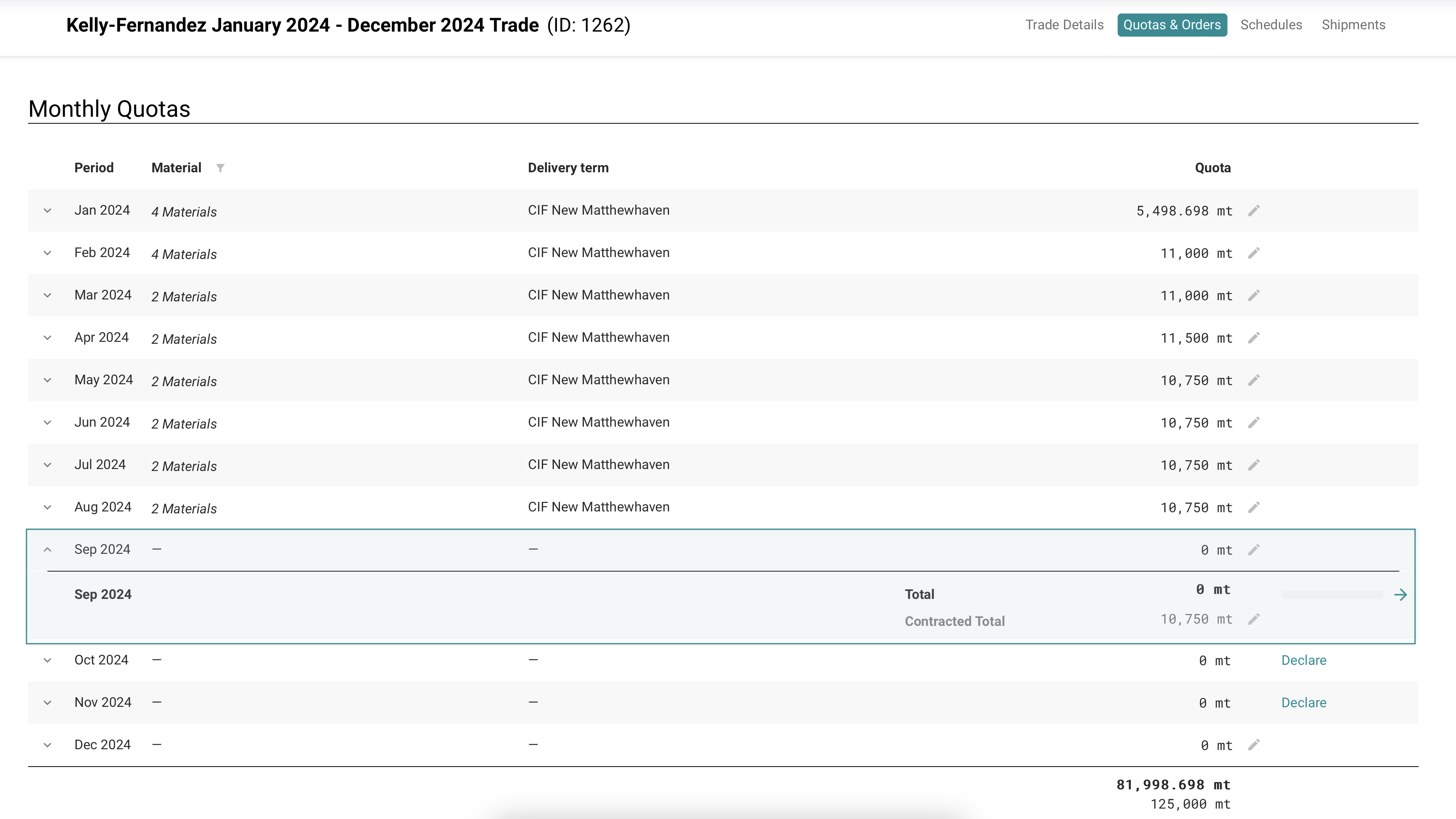Viewport: 1456px width, 819px height.
Task: Expand the Oct 2024 quota row
Action: 47,660
